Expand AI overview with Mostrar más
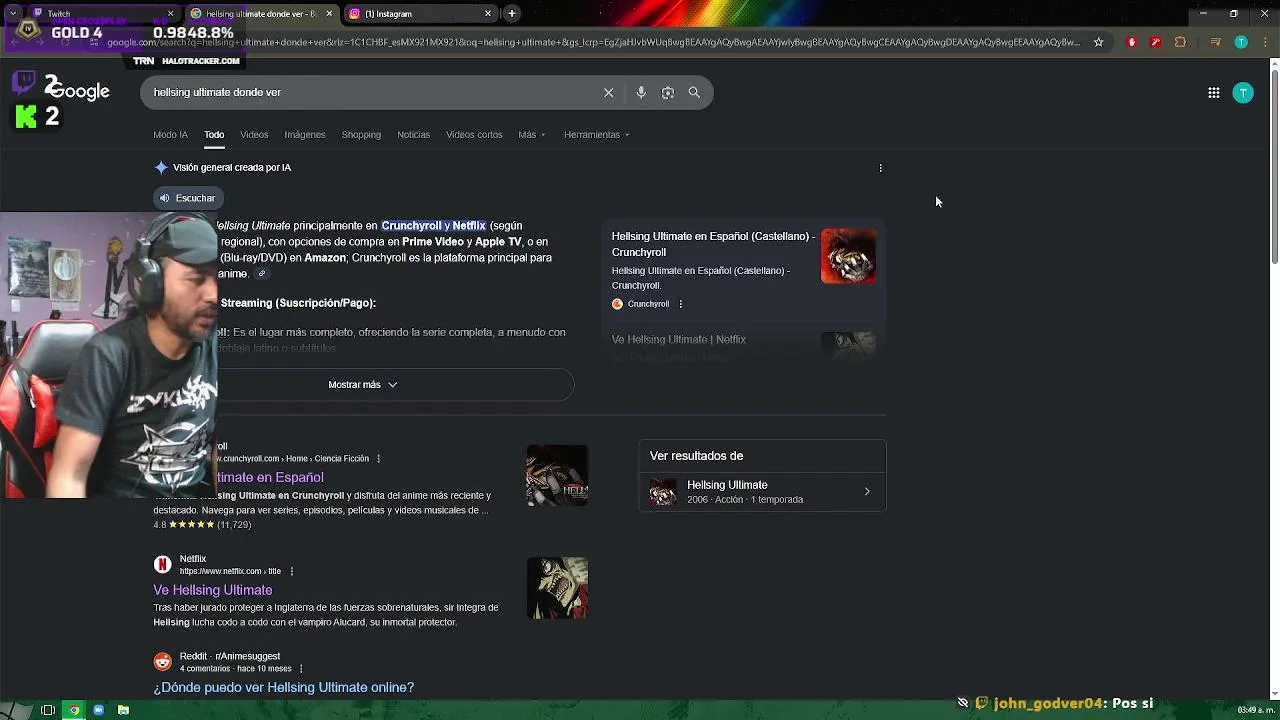1280x720 pixels. [x=363, y=385]
